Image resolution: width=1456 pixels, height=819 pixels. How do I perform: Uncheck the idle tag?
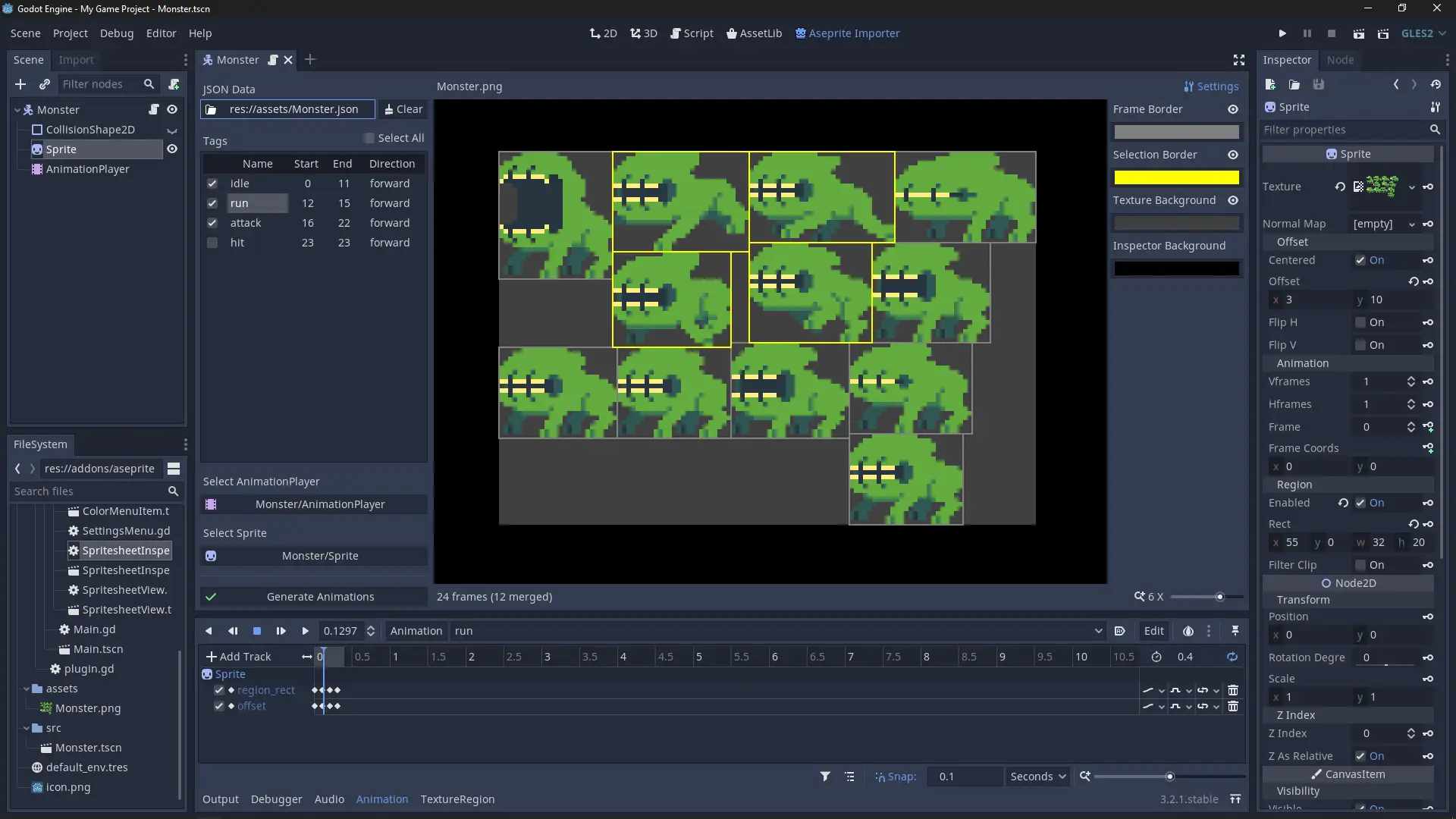click(212, 184)
